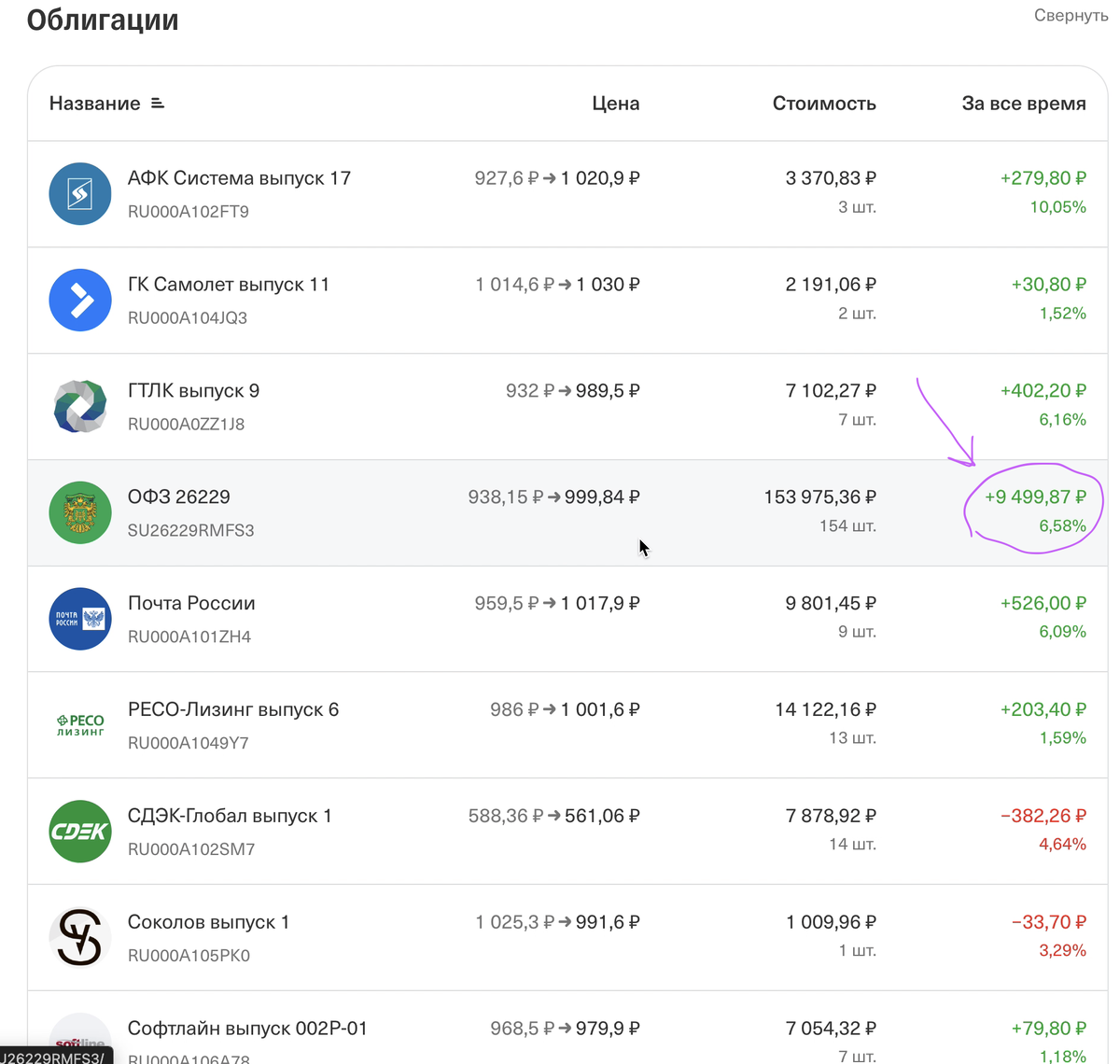Click the ГК Самолет logo icon
The height and width of the screenshot is (1064, 1120).
tap(80, 301)
